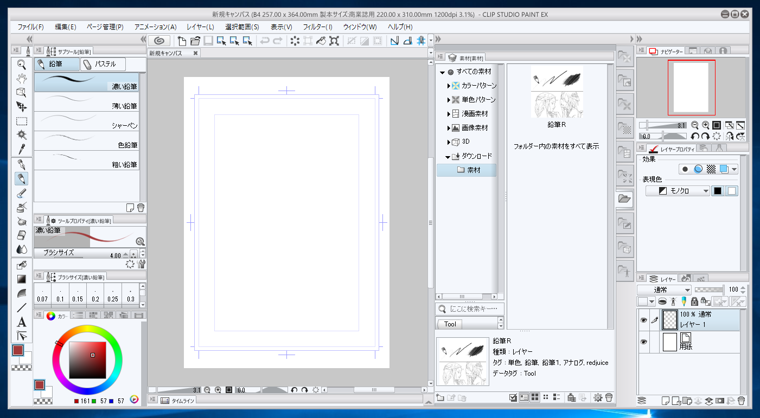
Task: Open the 'ファイル(F)' menu
Action: [31, 27]
